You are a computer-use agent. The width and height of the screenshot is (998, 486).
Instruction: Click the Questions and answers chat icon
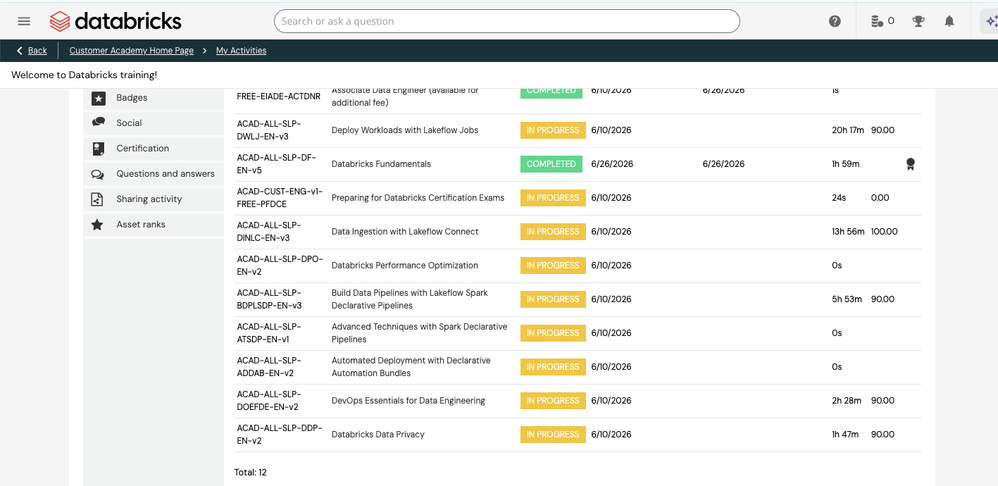pos(98,174)
